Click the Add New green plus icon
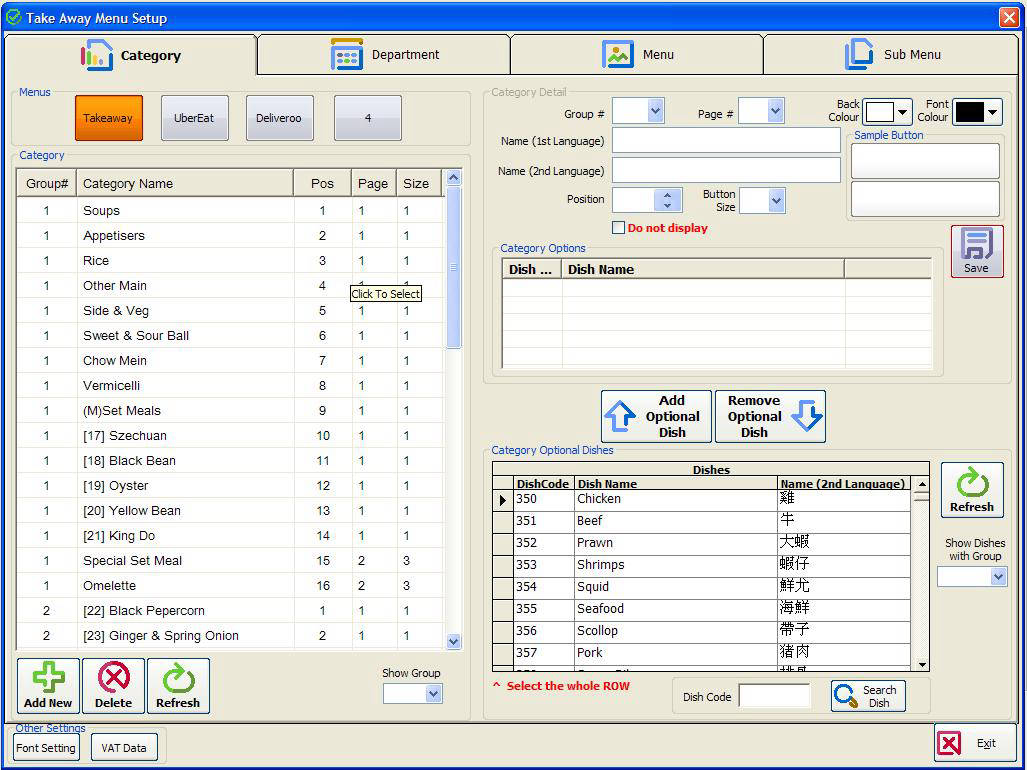Screen dimensions: 1027x770 (48, 679)
